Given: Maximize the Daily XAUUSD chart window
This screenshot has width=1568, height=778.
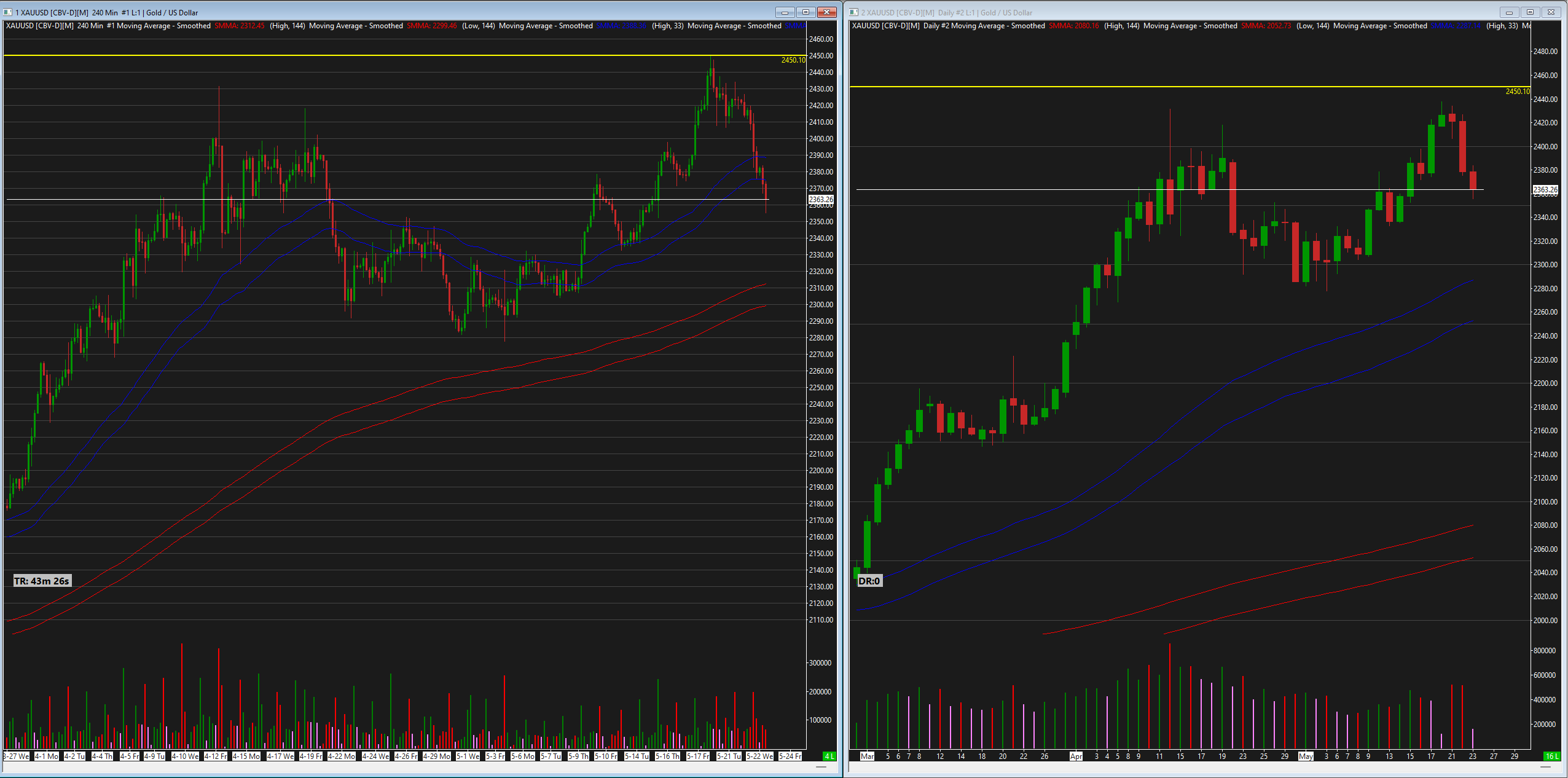Looking at the screenshot, I should tap(1530, 12).
